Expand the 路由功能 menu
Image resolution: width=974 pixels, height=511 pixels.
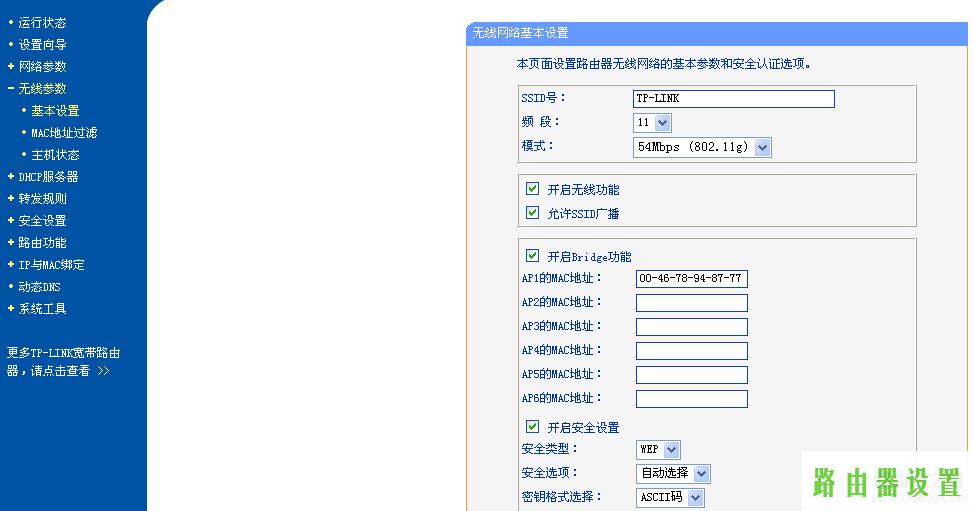pyautogui.click(x=42, y=243)
